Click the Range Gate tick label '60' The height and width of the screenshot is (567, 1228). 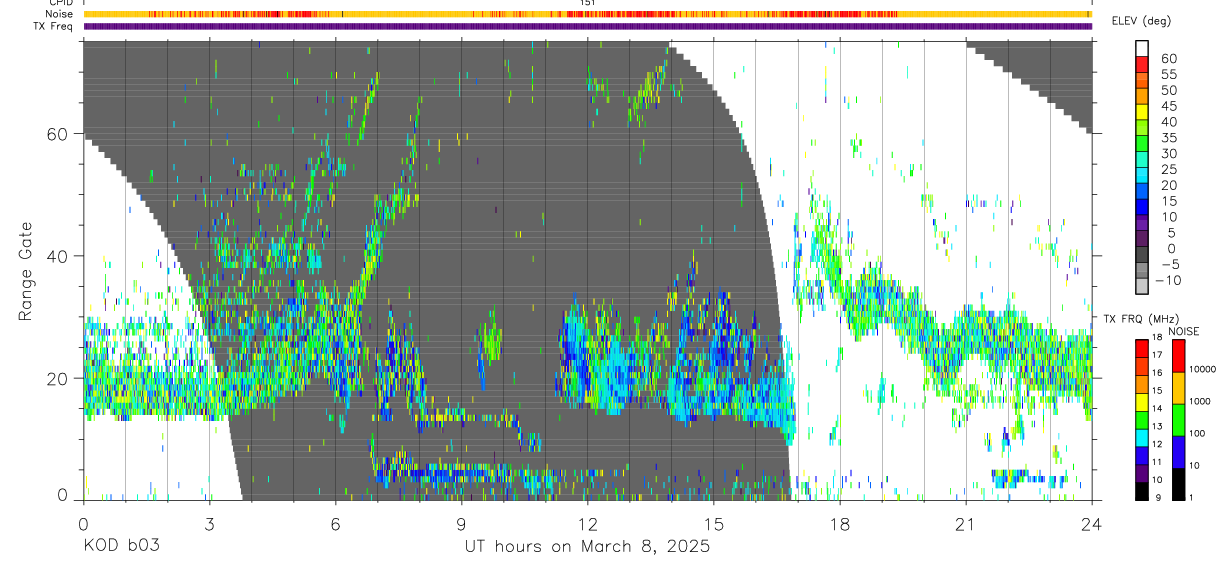[x=56, y=134]
